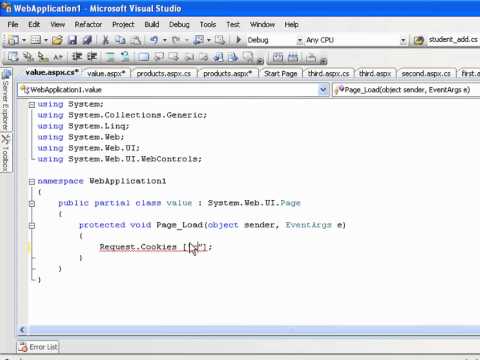Click the Redo arrow icon
The height and width of the screenshot is (360, 480).
coord(176,40)
